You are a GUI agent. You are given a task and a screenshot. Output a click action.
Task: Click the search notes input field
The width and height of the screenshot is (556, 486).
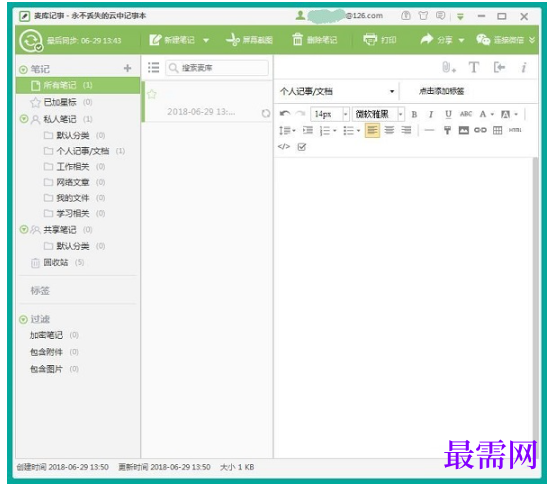click(217, 68)
